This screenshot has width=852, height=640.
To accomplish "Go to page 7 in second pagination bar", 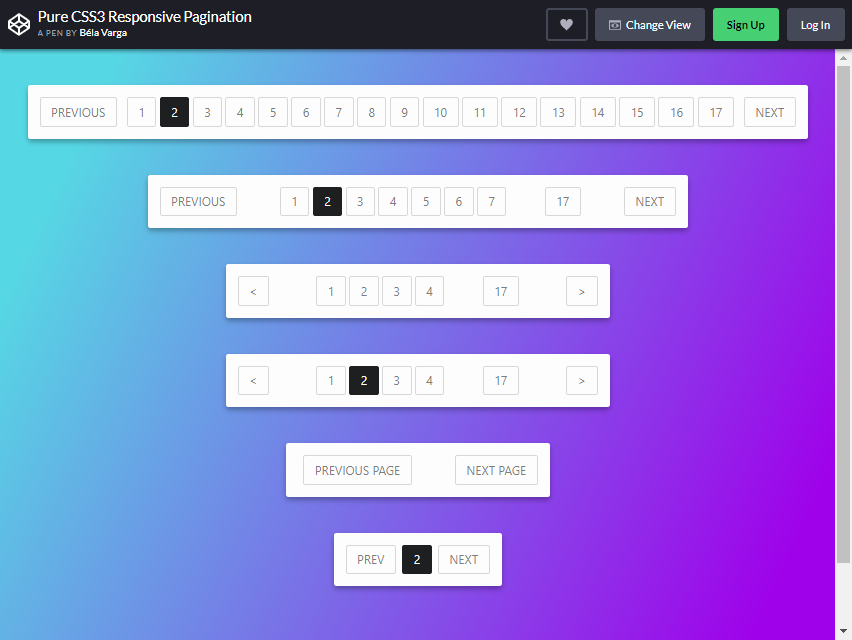I will click(491, 202).
